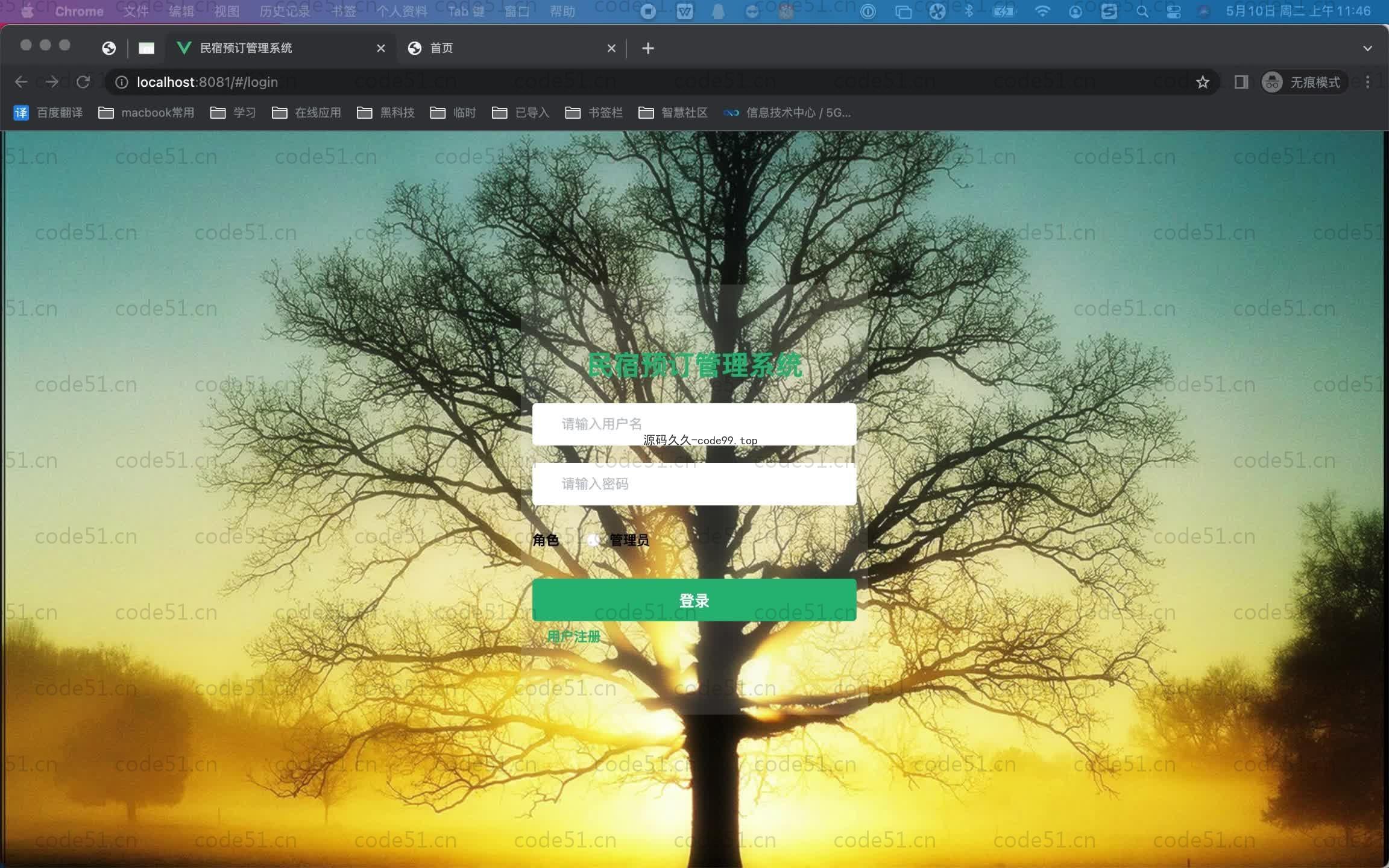
Task: Go back with the back arrow
Action: [21, 82]
